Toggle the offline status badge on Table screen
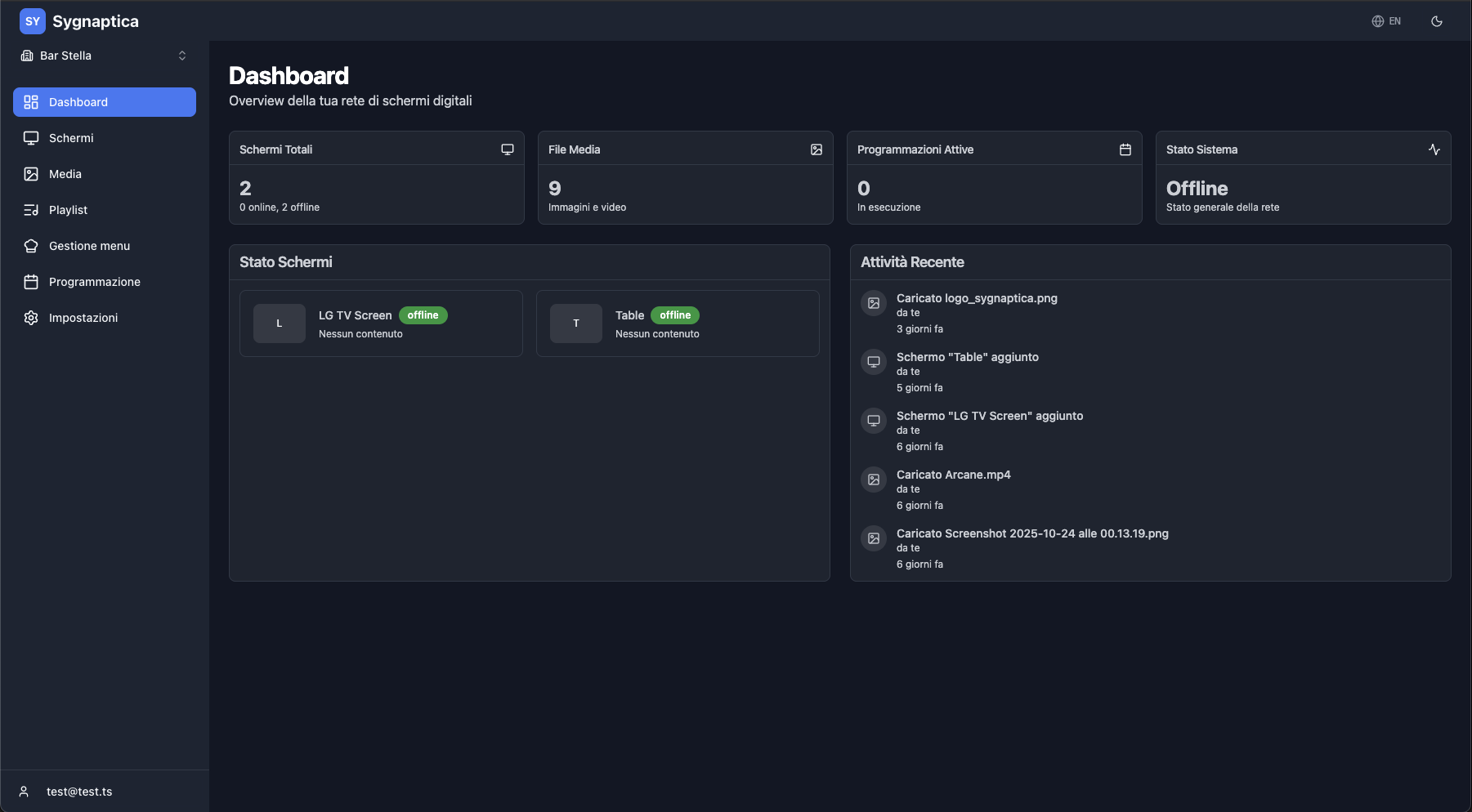 point(675,315)
